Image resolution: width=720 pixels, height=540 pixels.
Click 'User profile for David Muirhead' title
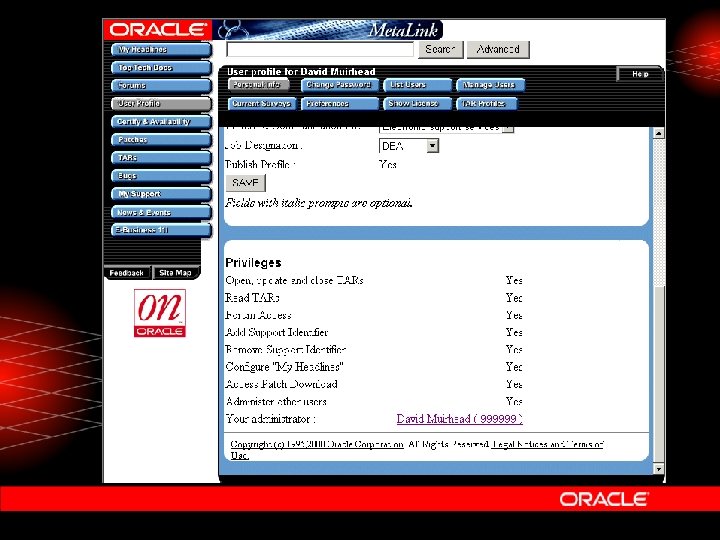[x=301, y=72]
